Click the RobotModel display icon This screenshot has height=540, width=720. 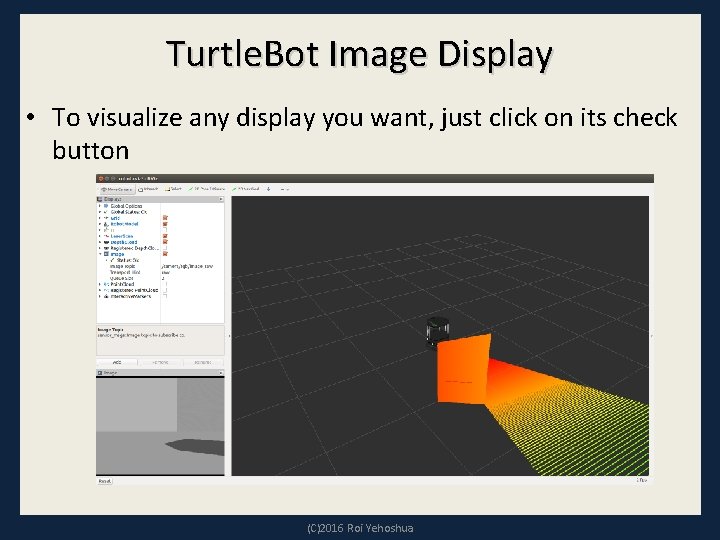click(107, 224)
